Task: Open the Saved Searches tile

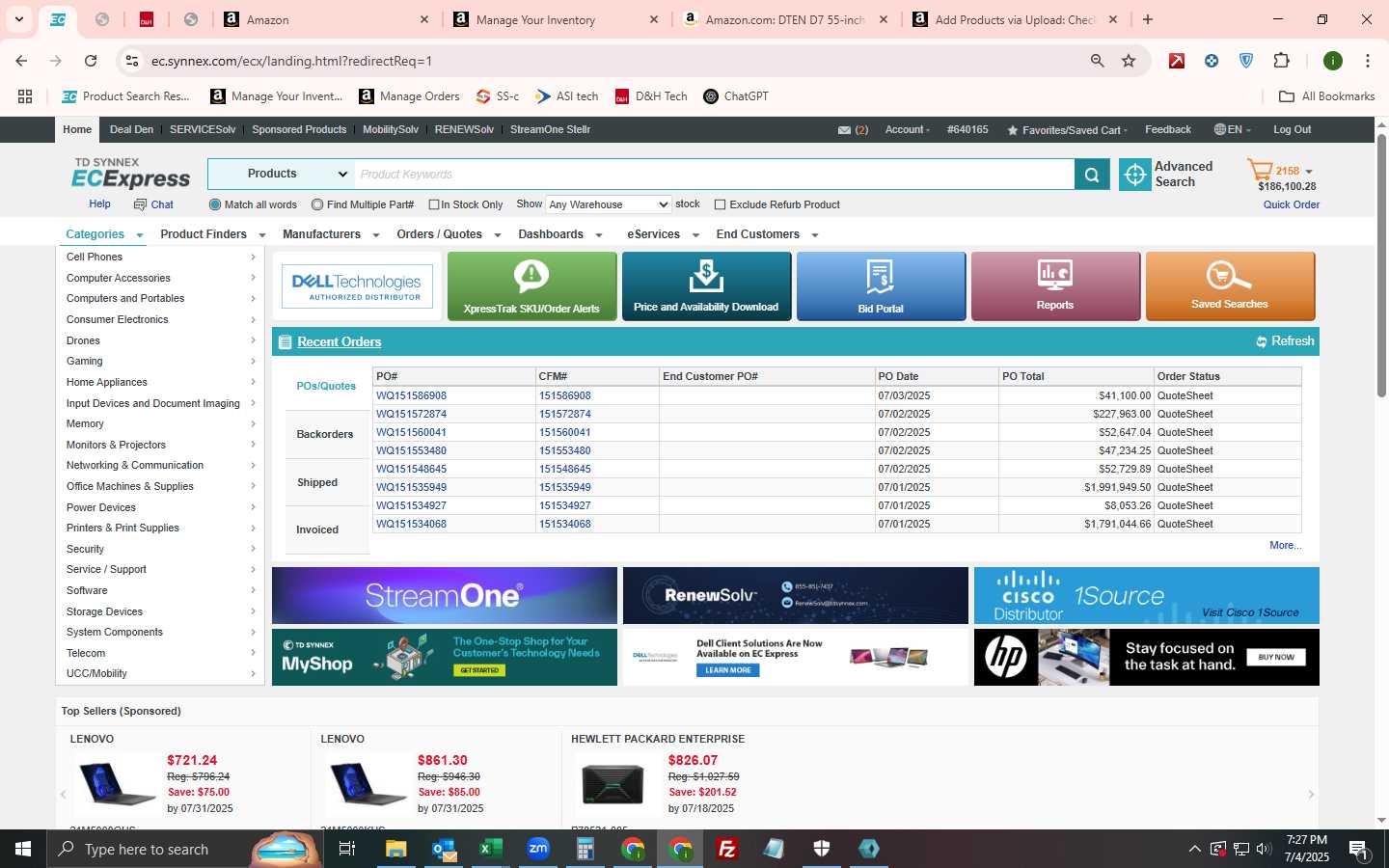Action: tap(1230, 286)
